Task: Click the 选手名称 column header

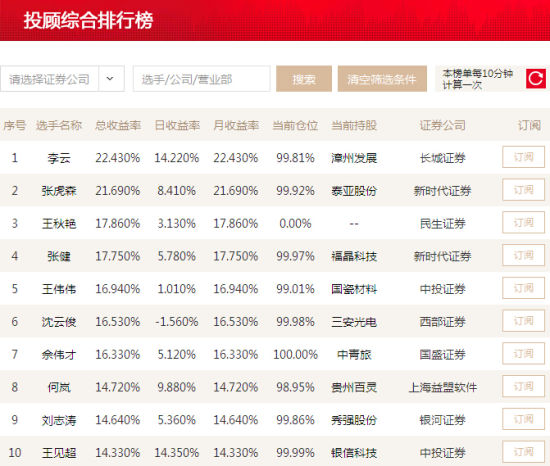Action: click(59, 125)
